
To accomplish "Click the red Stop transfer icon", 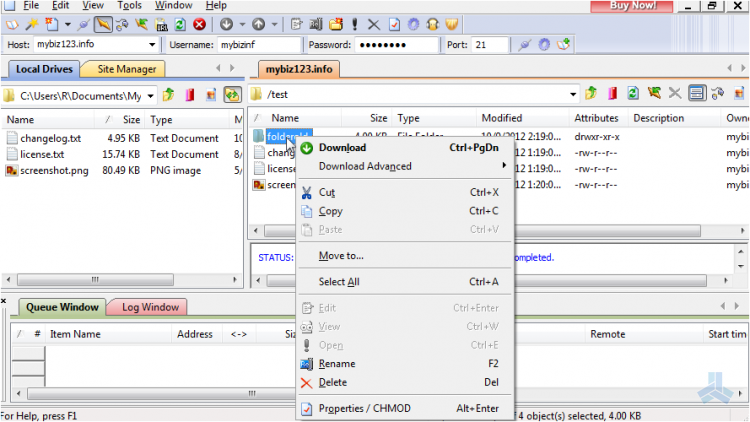I will pyautogui.click(x=199, y=24).
